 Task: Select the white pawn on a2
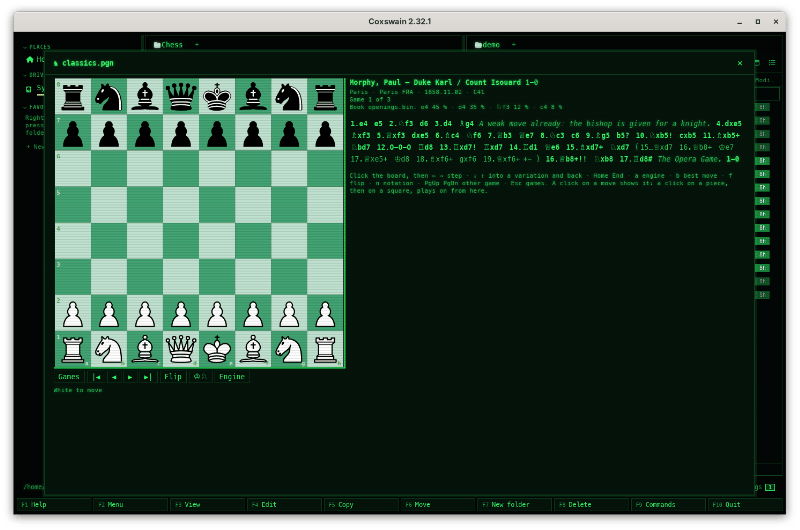point(73,313)
